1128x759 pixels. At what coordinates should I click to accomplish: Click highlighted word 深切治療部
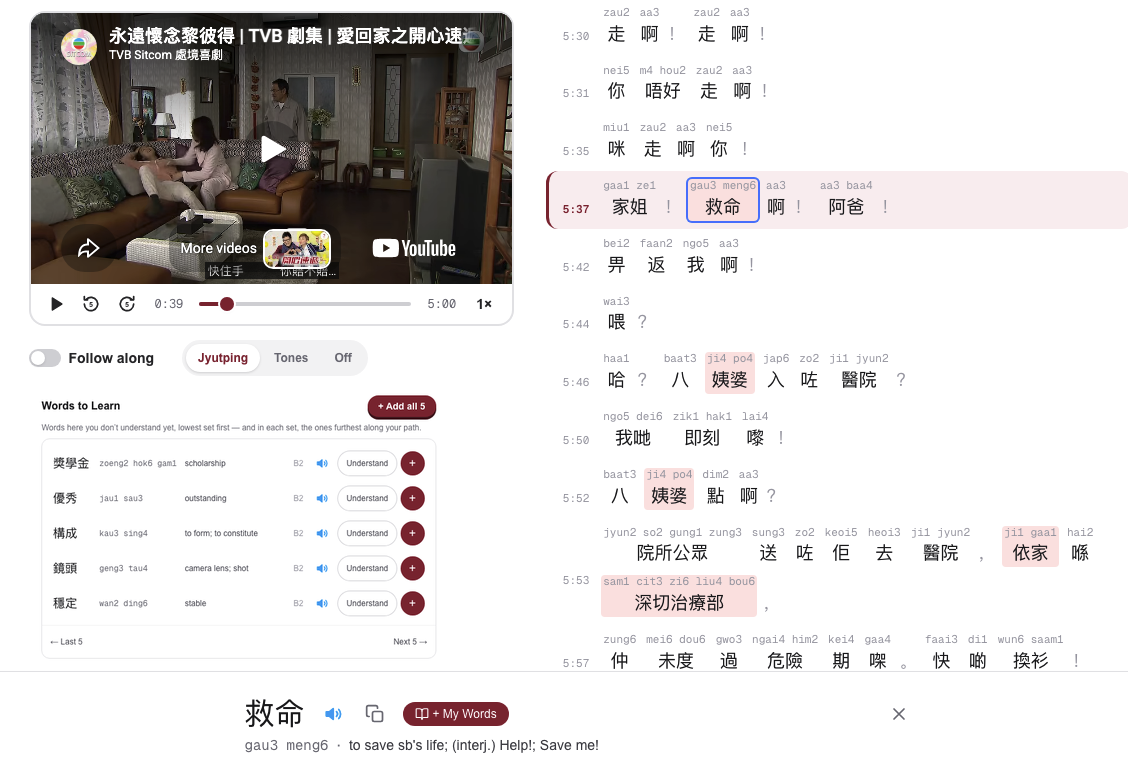(x=679, y=596)
